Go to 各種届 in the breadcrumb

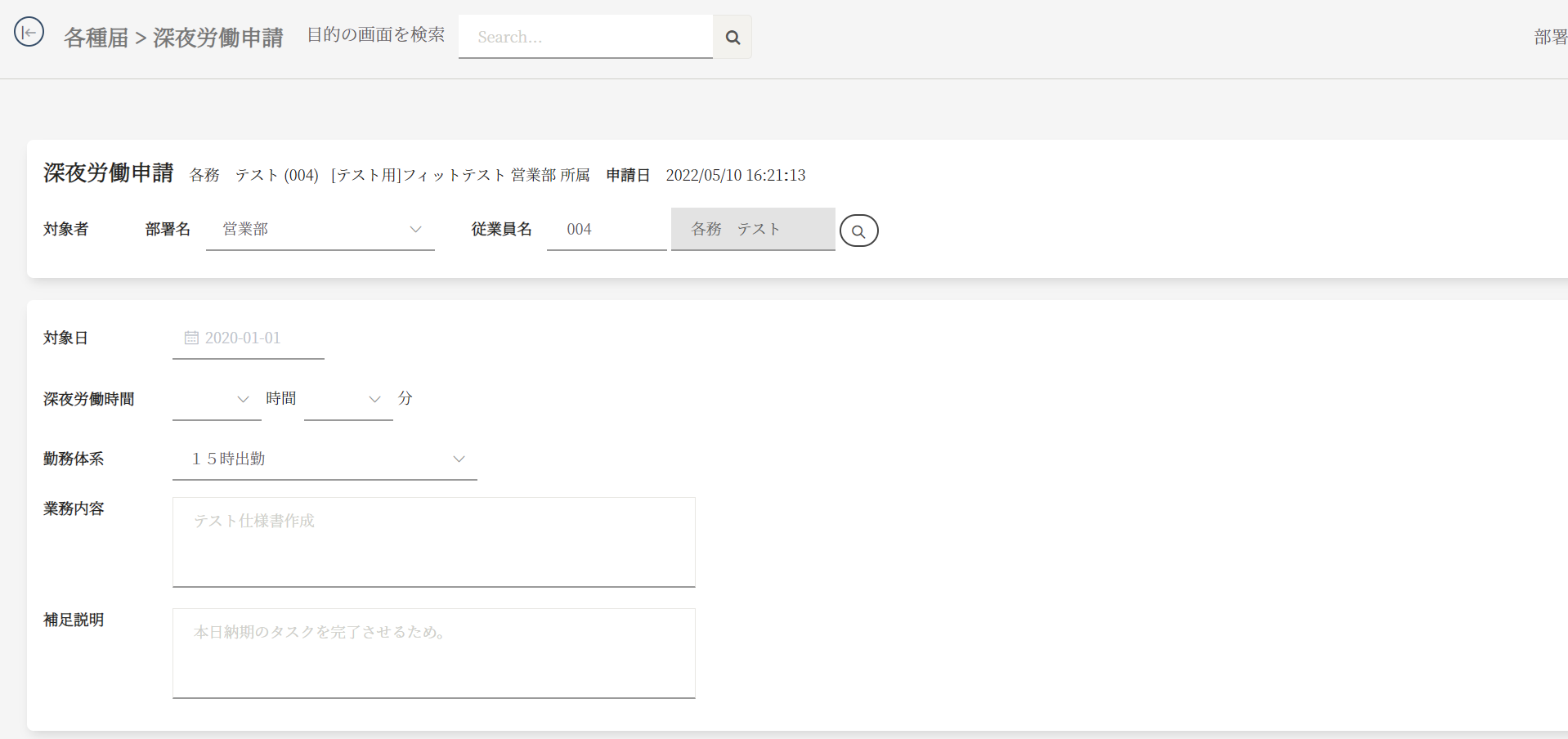[96, 38]
